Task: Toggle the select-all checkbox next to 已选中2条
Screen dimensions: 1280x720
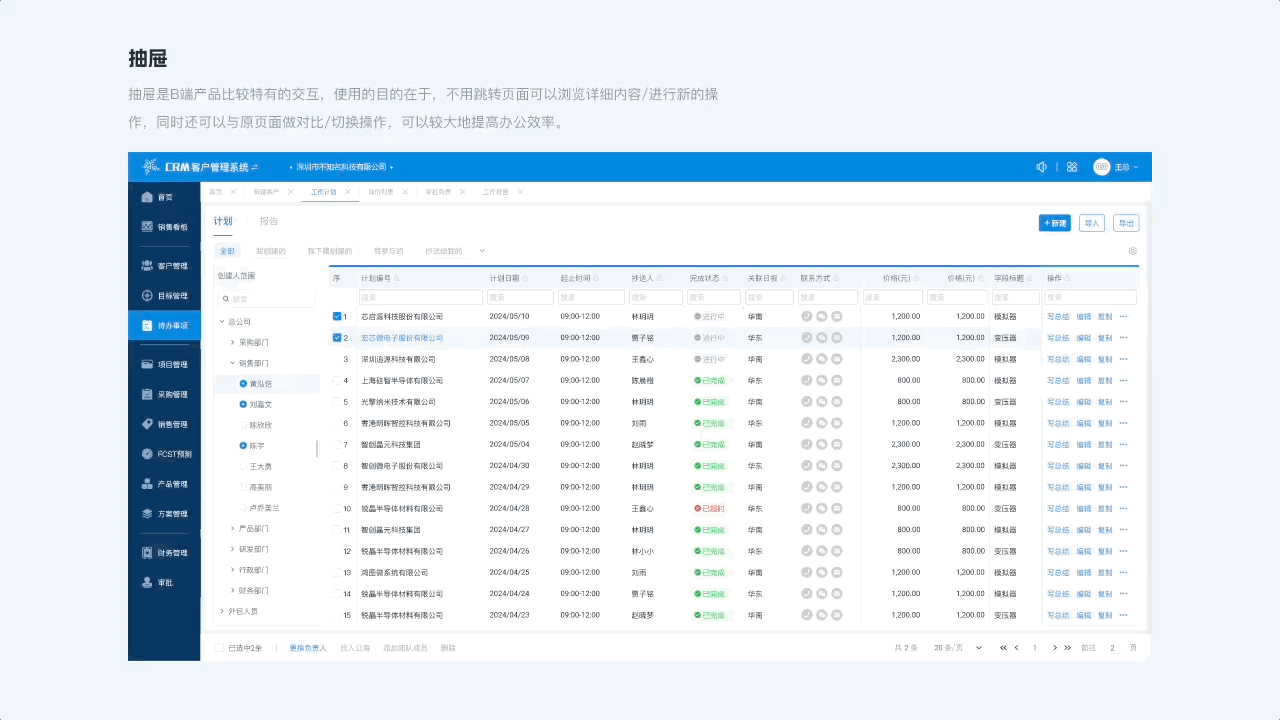Action: (x=219, y=648)
